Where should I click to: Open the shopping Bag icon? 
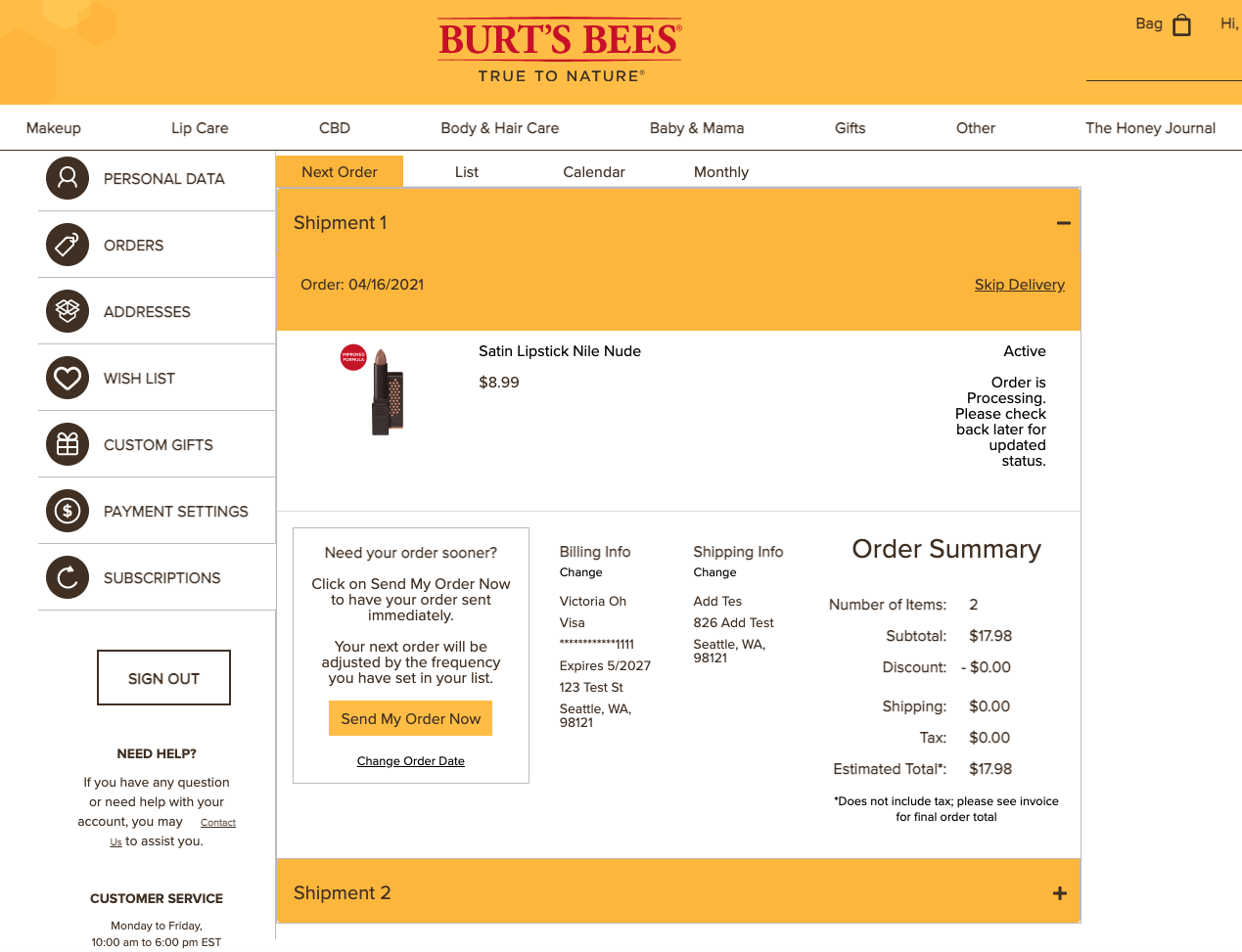(1182, 24)
